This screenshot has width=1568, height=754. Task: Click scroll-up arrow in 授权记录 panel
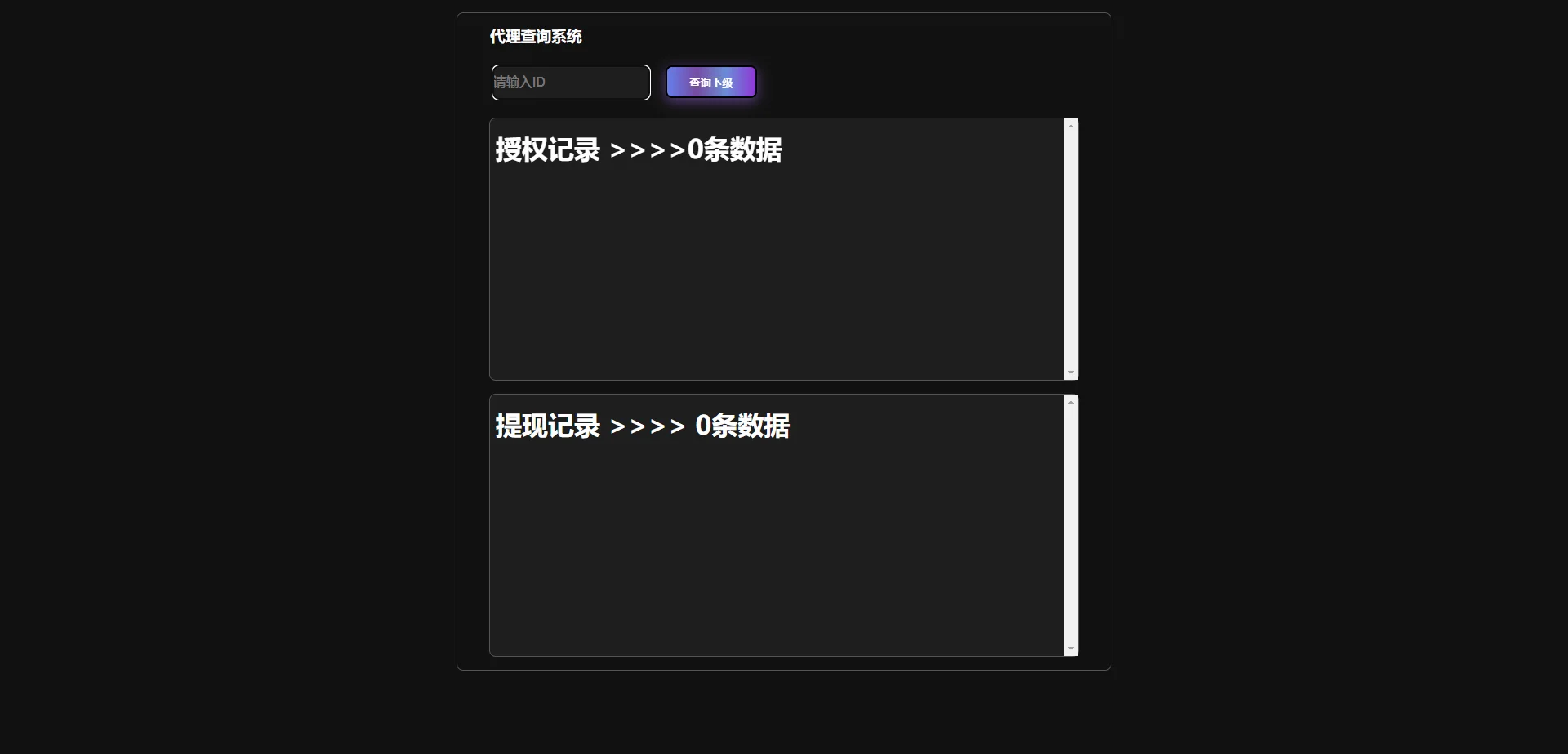[x=1071, y=126]
